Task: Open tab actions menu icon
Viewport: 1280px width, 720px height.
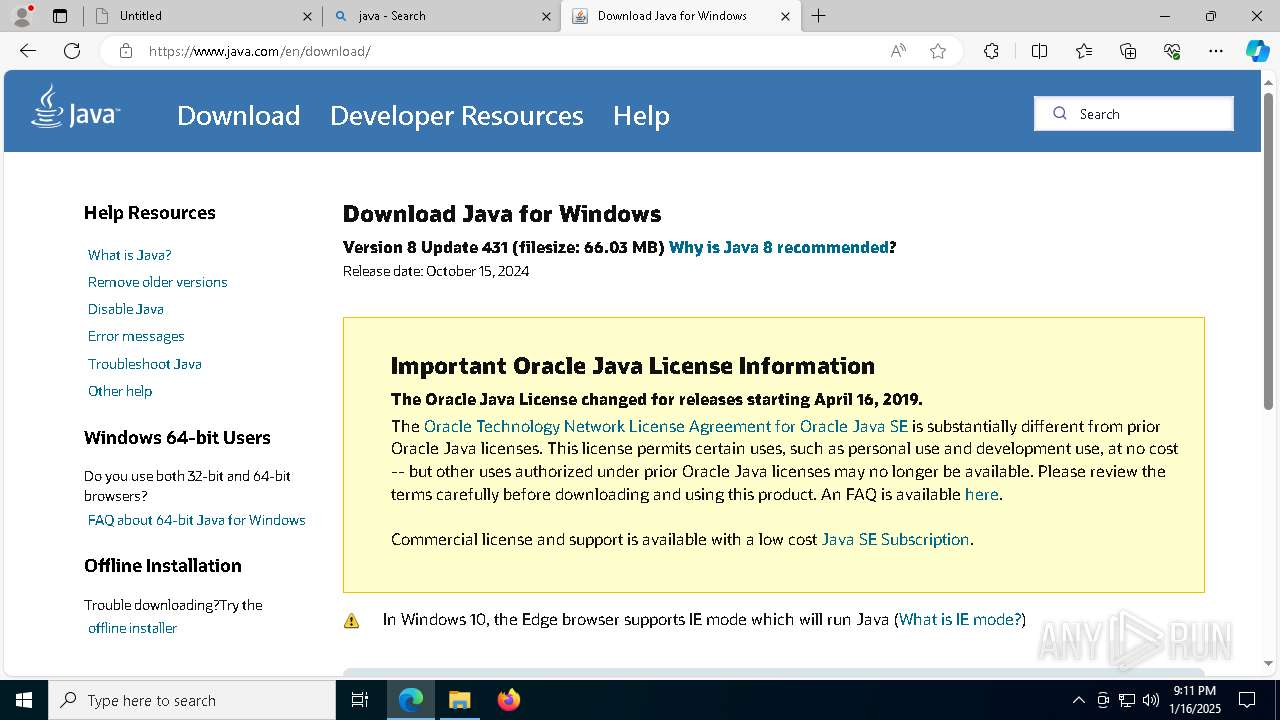Action: click(x=60, y=16)
